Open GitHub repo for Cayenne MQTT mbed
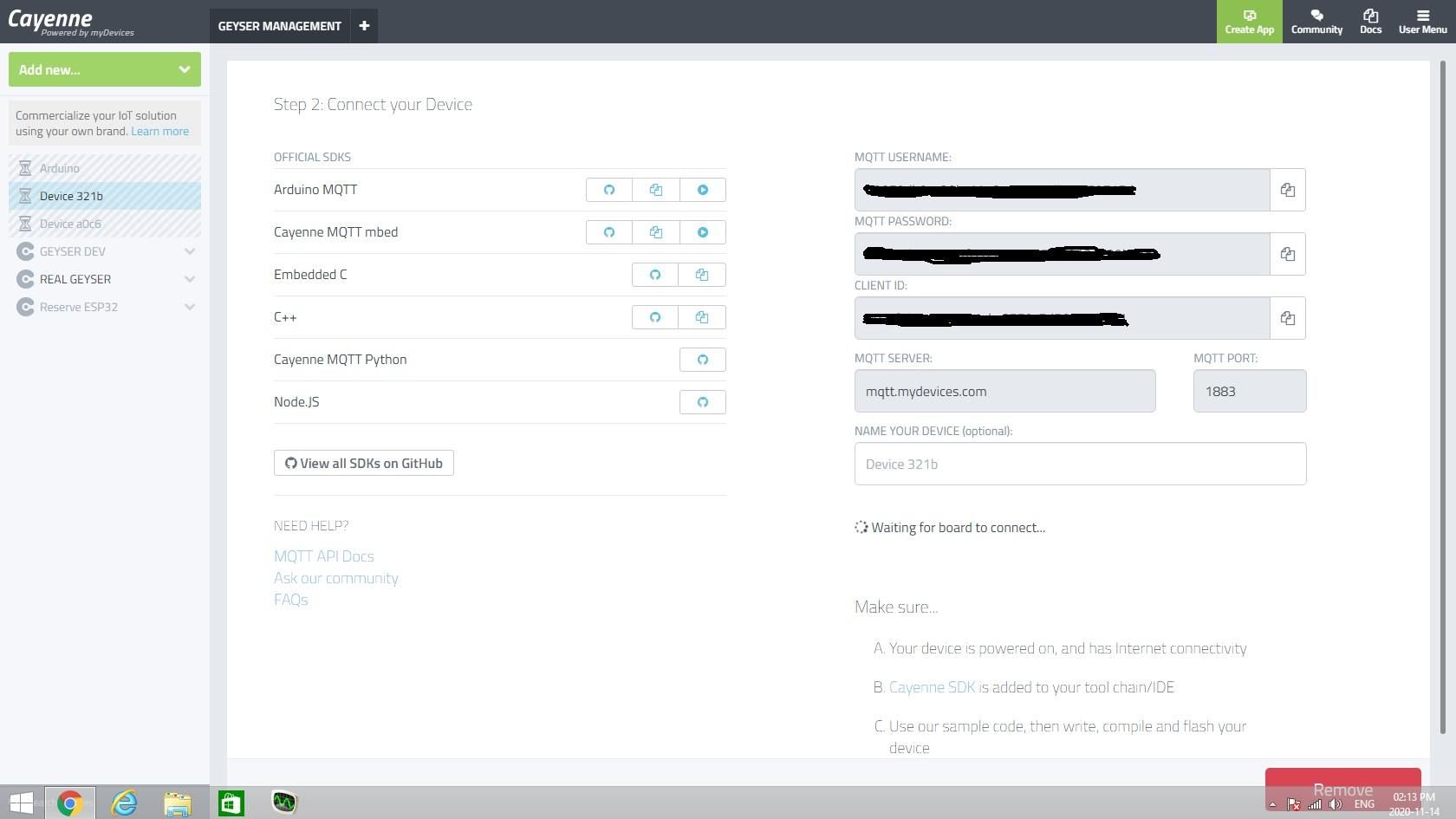This screenshot has height=819, width=1456. (609, 232)
